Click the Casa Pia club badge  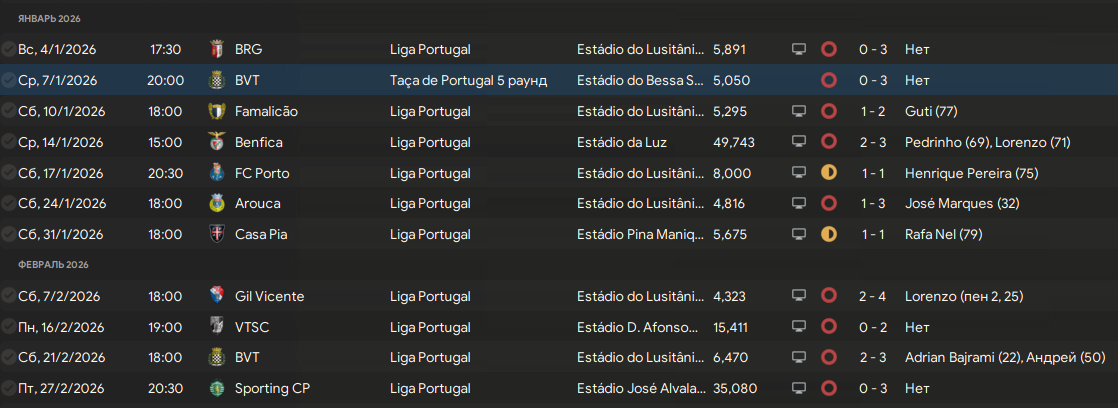pos(216,235)
